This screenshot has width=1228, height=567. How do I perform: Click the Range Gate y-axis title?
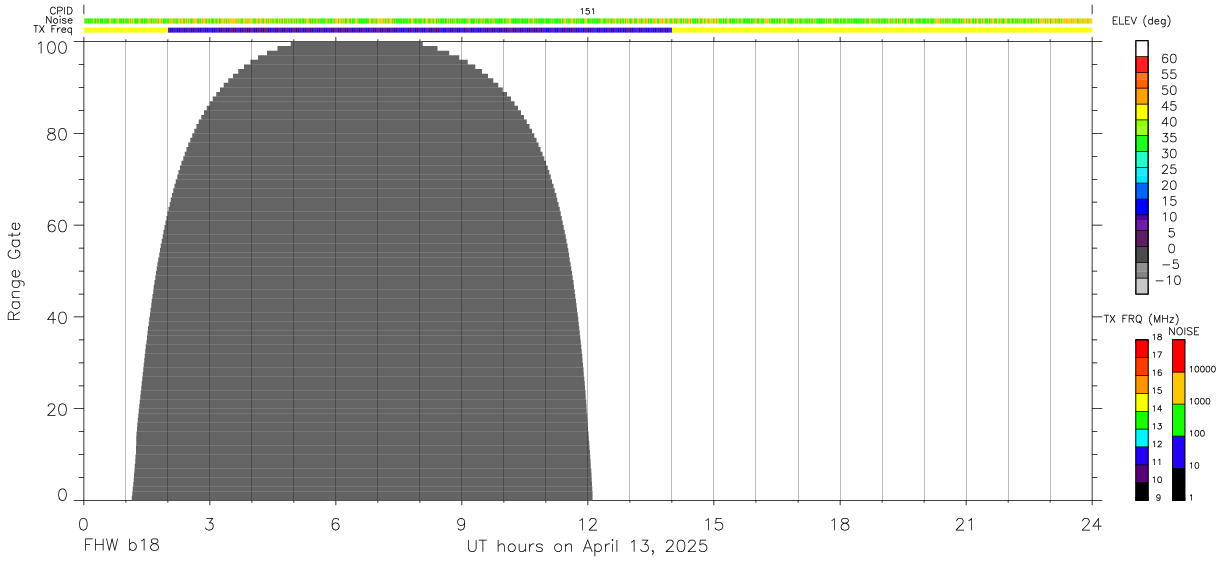pyautogui.click(x=15, y=271)
